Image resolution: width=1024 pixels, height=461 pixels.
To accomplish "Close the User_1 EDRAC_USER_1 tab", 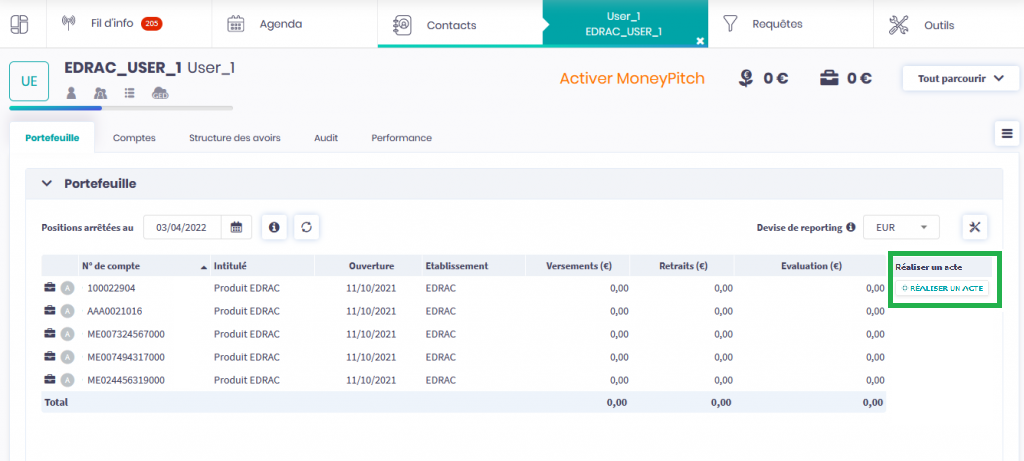I will pos(700,41).
